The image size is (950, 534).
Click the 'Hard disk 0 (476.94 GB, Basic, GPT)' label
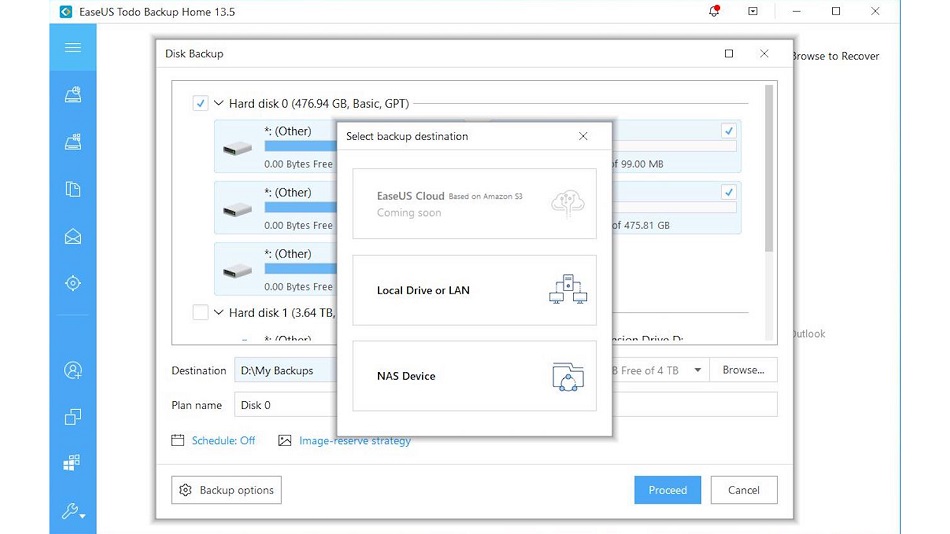(319, 104)
